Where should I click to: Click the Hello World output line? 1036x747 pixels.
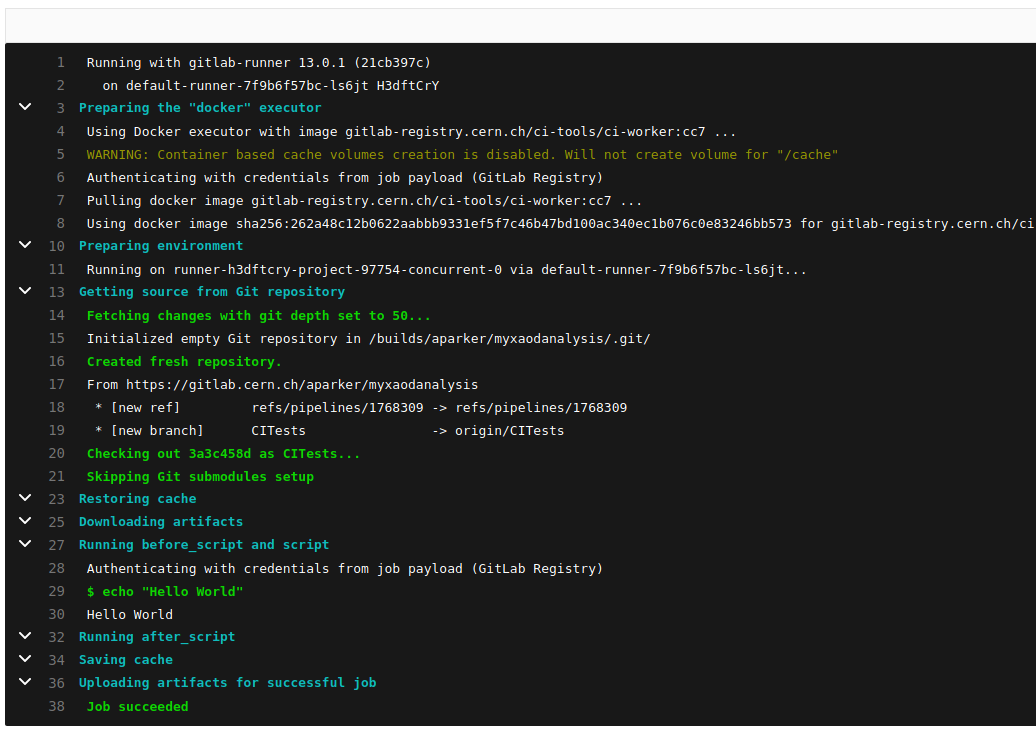point(129,615)
